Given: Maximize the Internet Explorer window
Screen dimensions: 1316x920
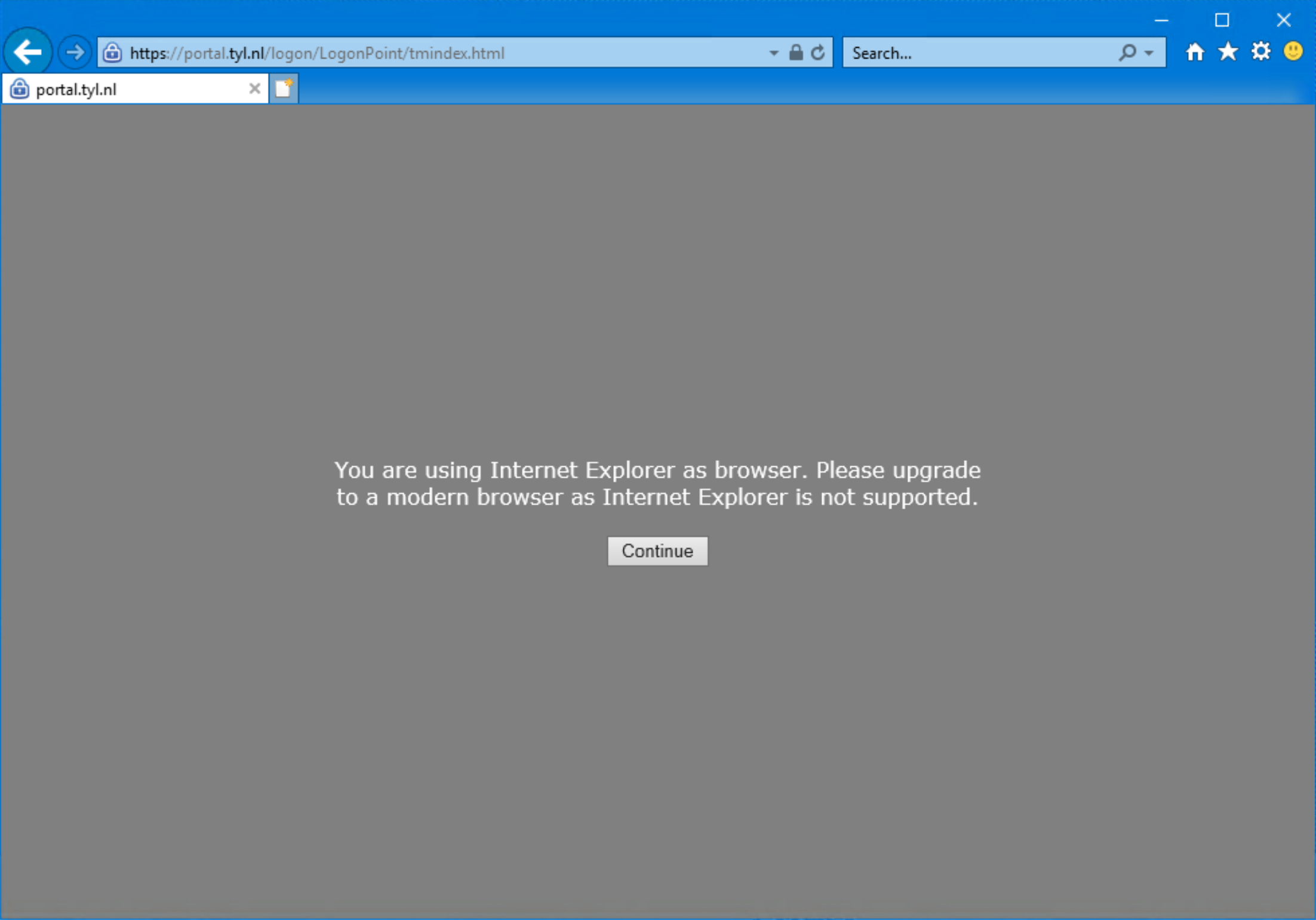Looking at the screenshot, I should tap(1222, 20).
